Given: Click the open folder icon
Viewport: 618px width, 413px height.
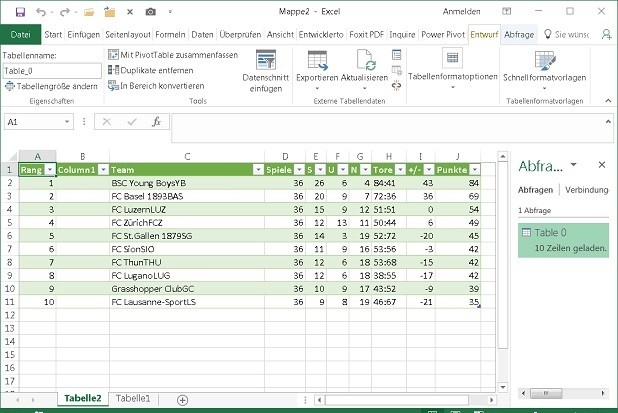Looking at the screenshot, I should (x=89, y=12).
